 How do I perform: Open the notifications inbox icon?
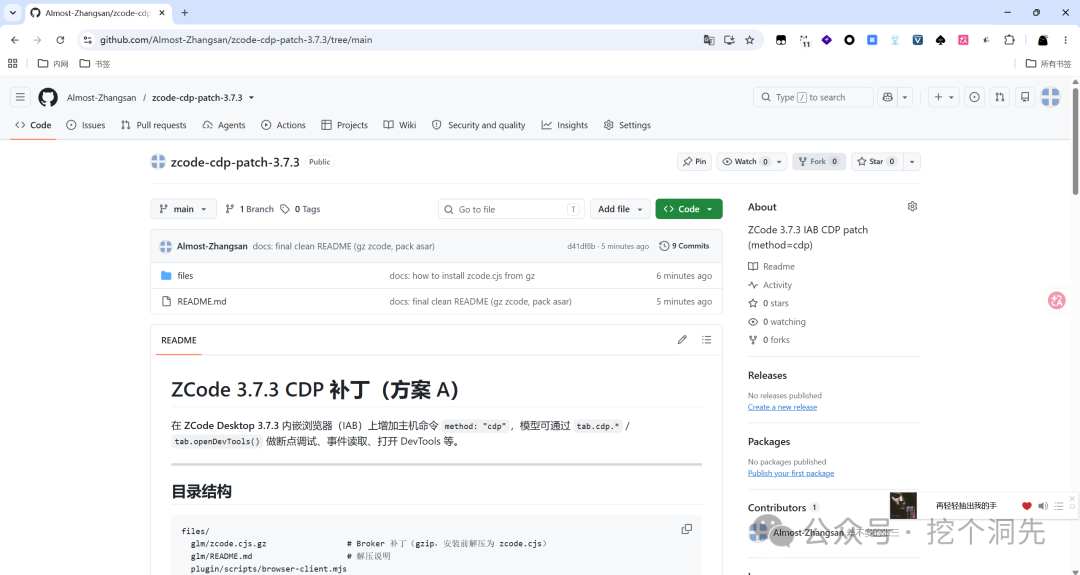click(1025, 97)
